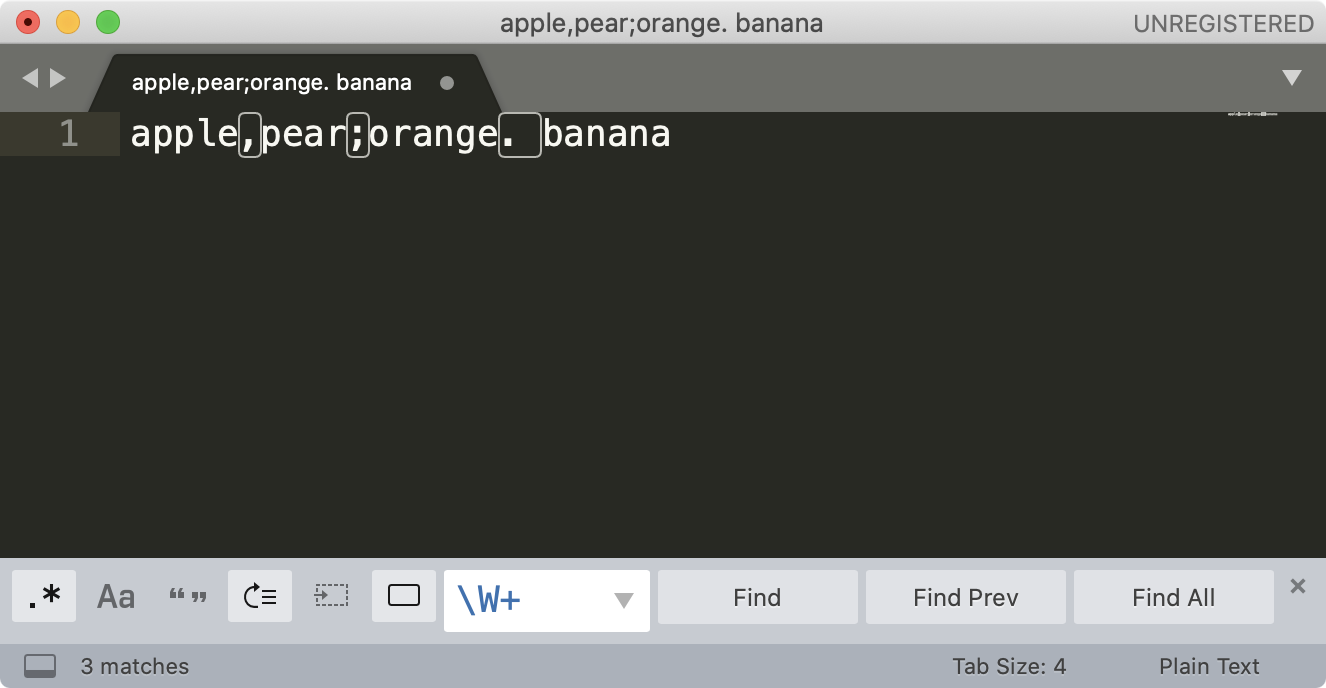Open the side bar switcher icon
The height and width of the screenshot is (688, 1326).
[40, 666]
